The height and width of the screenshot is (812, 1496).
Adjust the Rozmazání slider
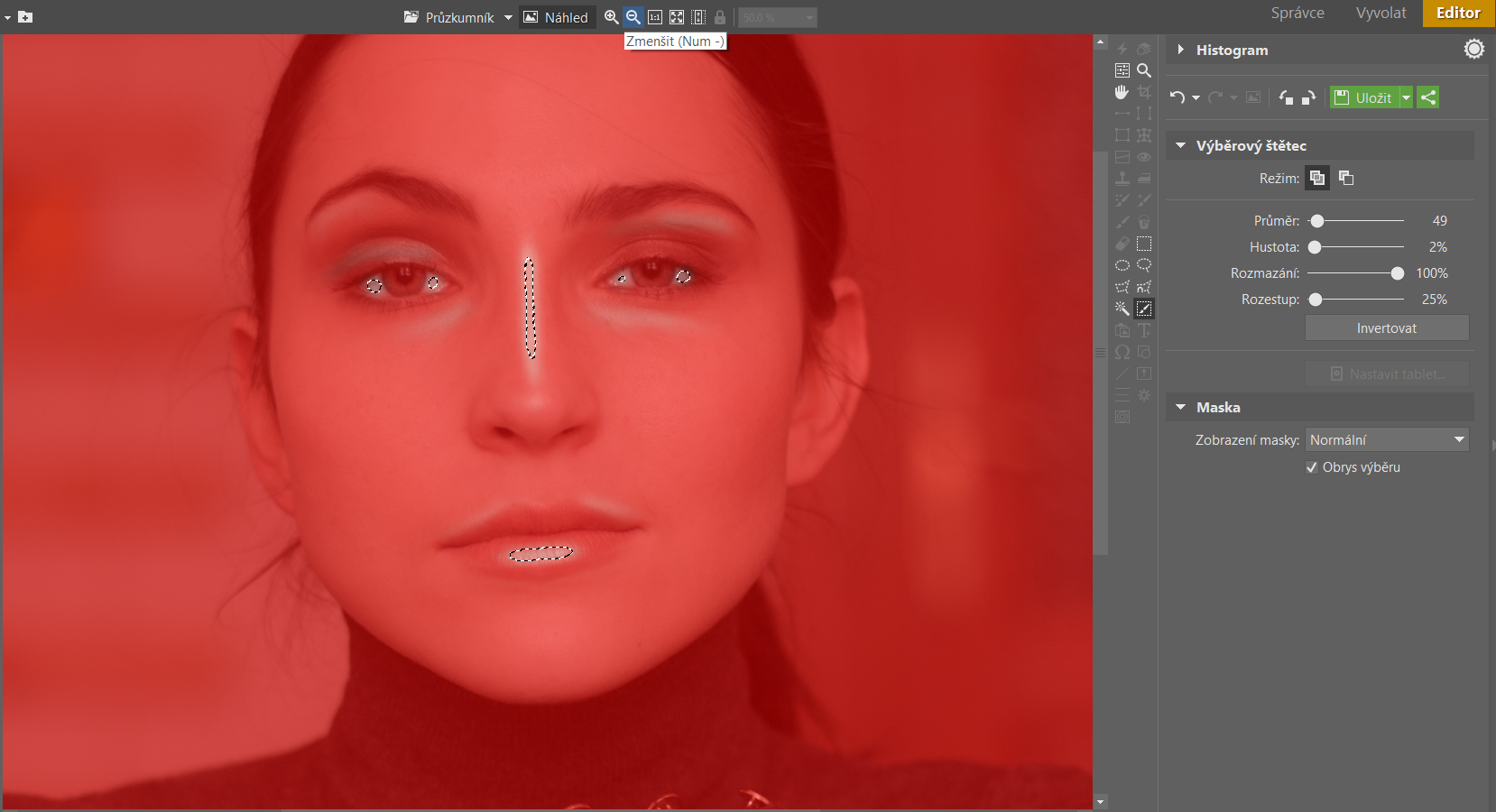click(1398, 273)
